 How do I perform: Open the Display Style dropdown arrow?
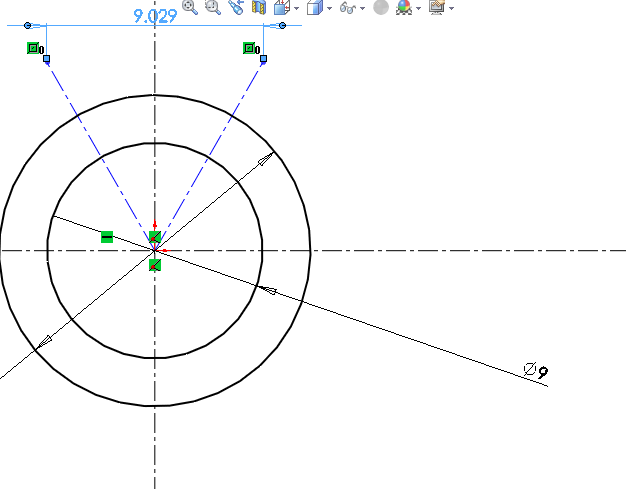coord(329,8)
